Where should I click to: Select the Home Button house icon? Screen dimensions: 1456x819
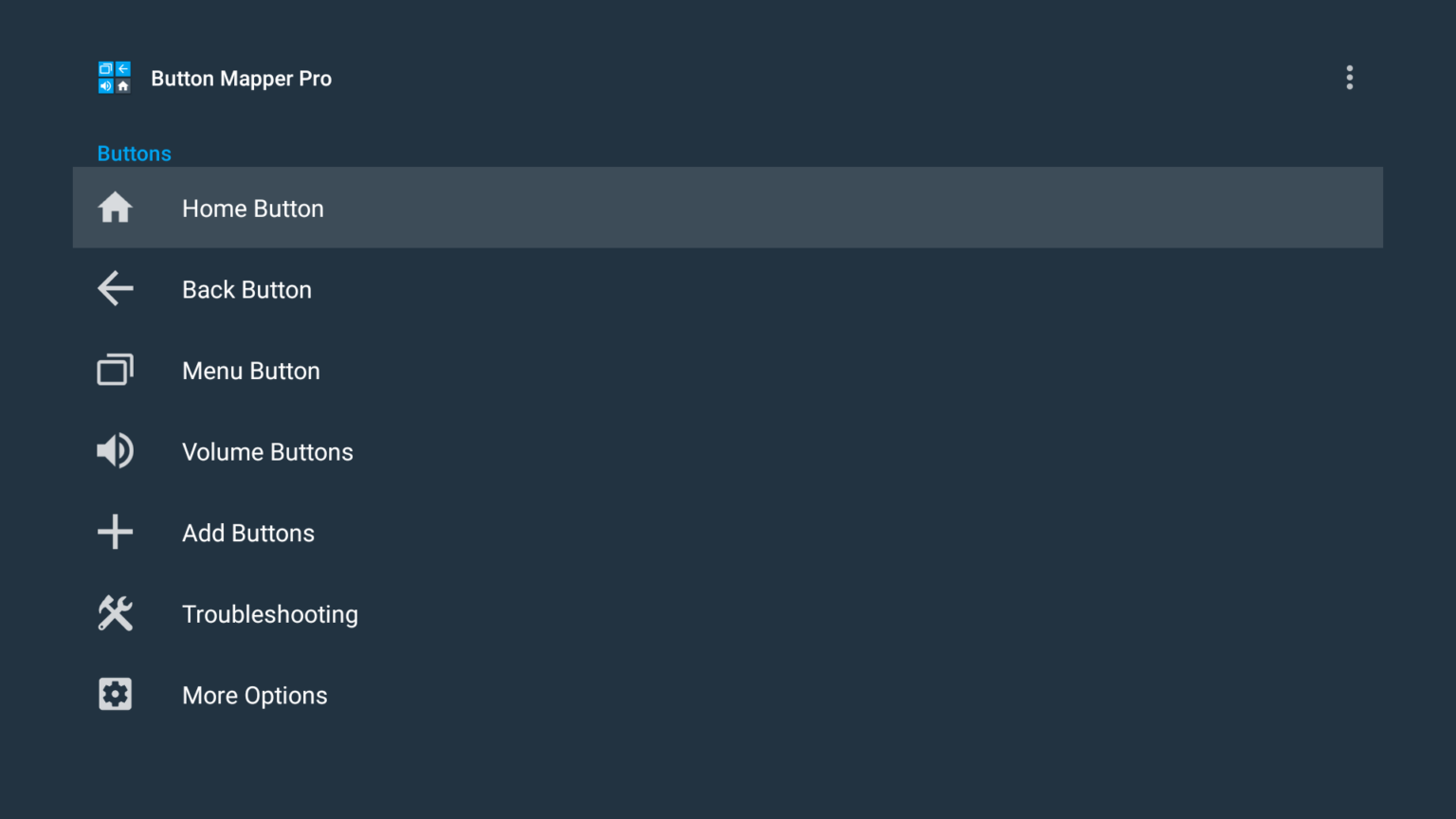pos(115,208)
